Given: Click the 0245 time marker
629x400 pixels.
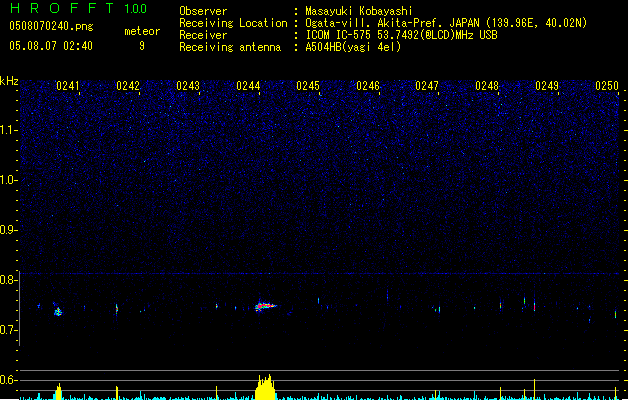Looking at the screenshot, I should point(308,86).
